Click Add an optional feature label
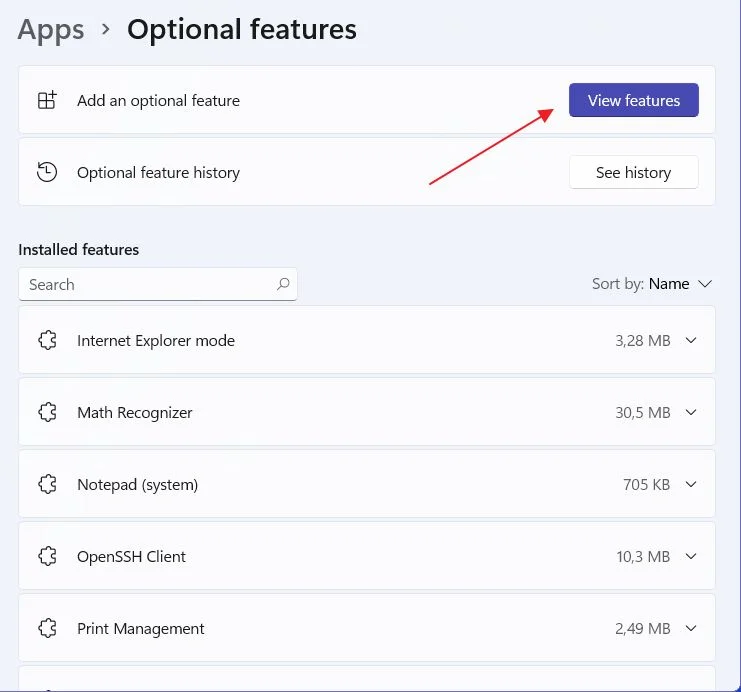 pos(158,101)
